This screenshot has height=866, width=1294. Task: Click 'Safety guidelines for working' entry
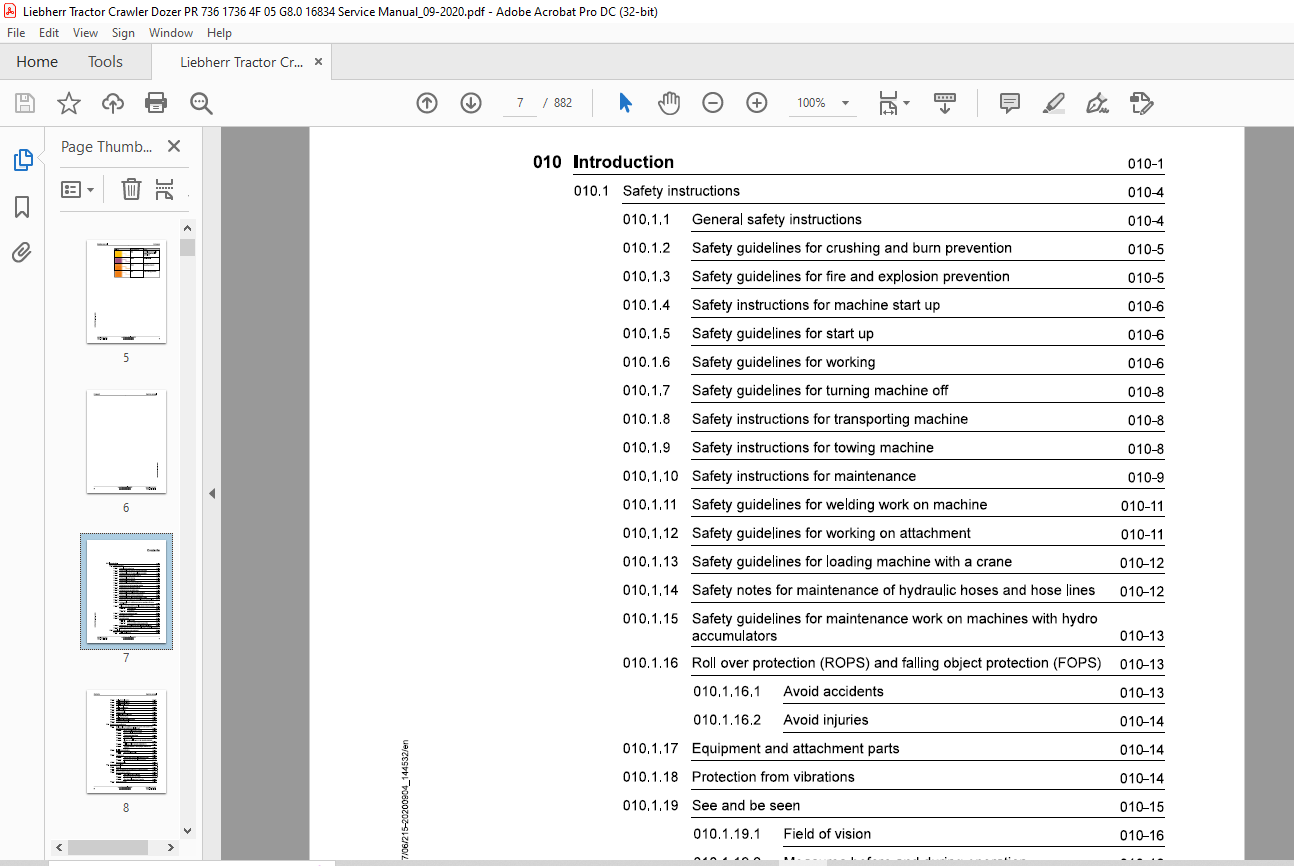(783, 362)
